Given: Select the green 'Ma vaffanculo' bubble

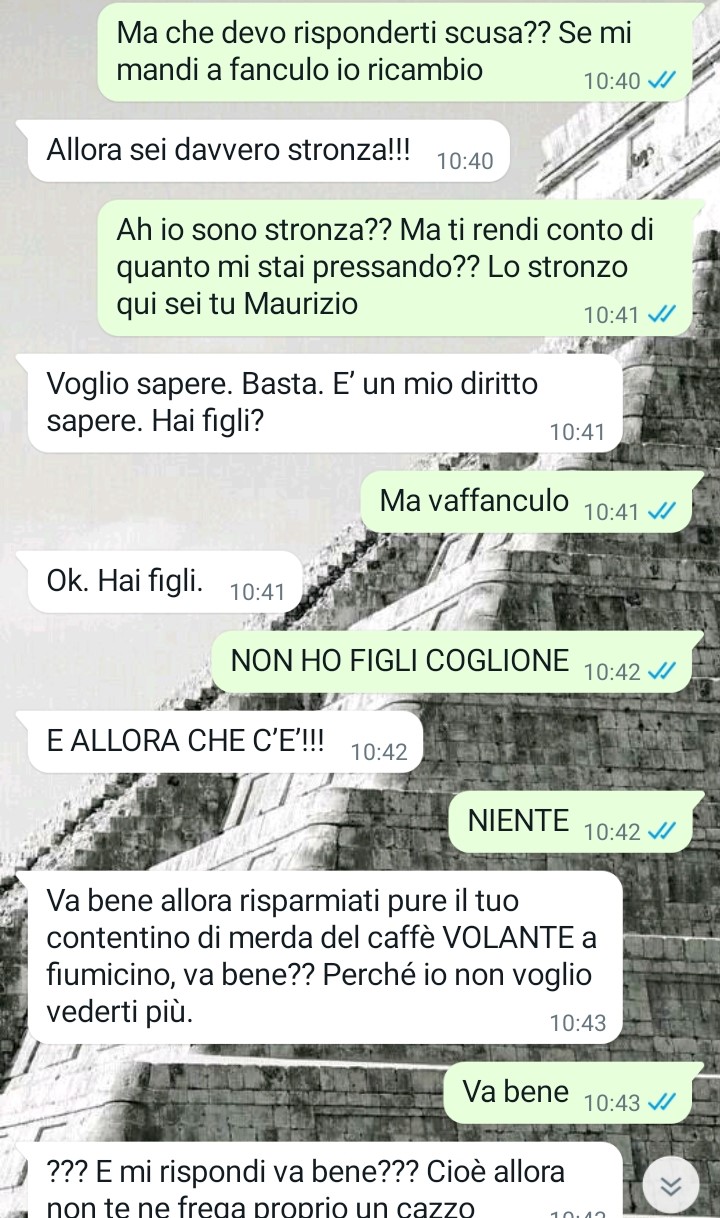Looking at the screenshot, I should (530, 502).
